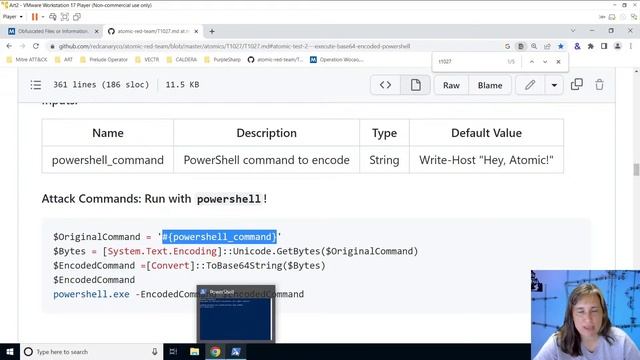Toggle the bookmark star for this page
Image resolution: width=640 pixels, height=360 pixels.
tap(561, 46)
